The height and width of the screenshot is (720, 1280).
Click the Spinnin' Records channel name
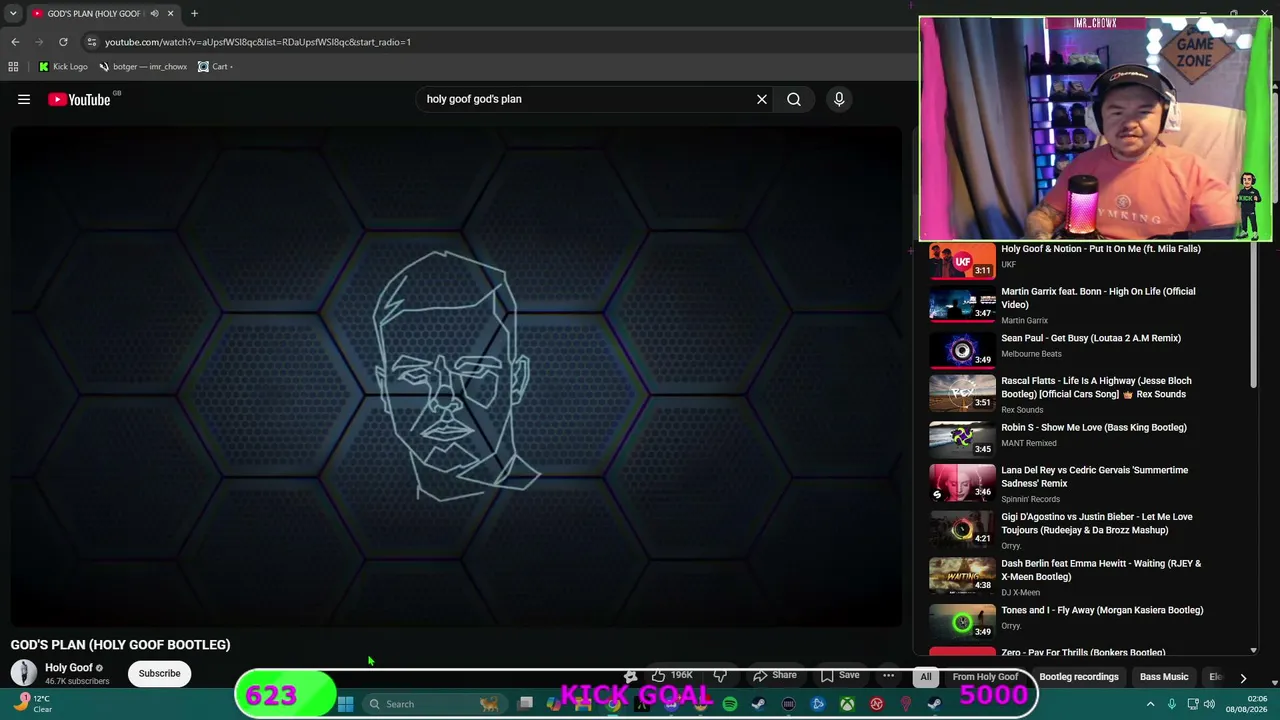[x=1030, y=499]
